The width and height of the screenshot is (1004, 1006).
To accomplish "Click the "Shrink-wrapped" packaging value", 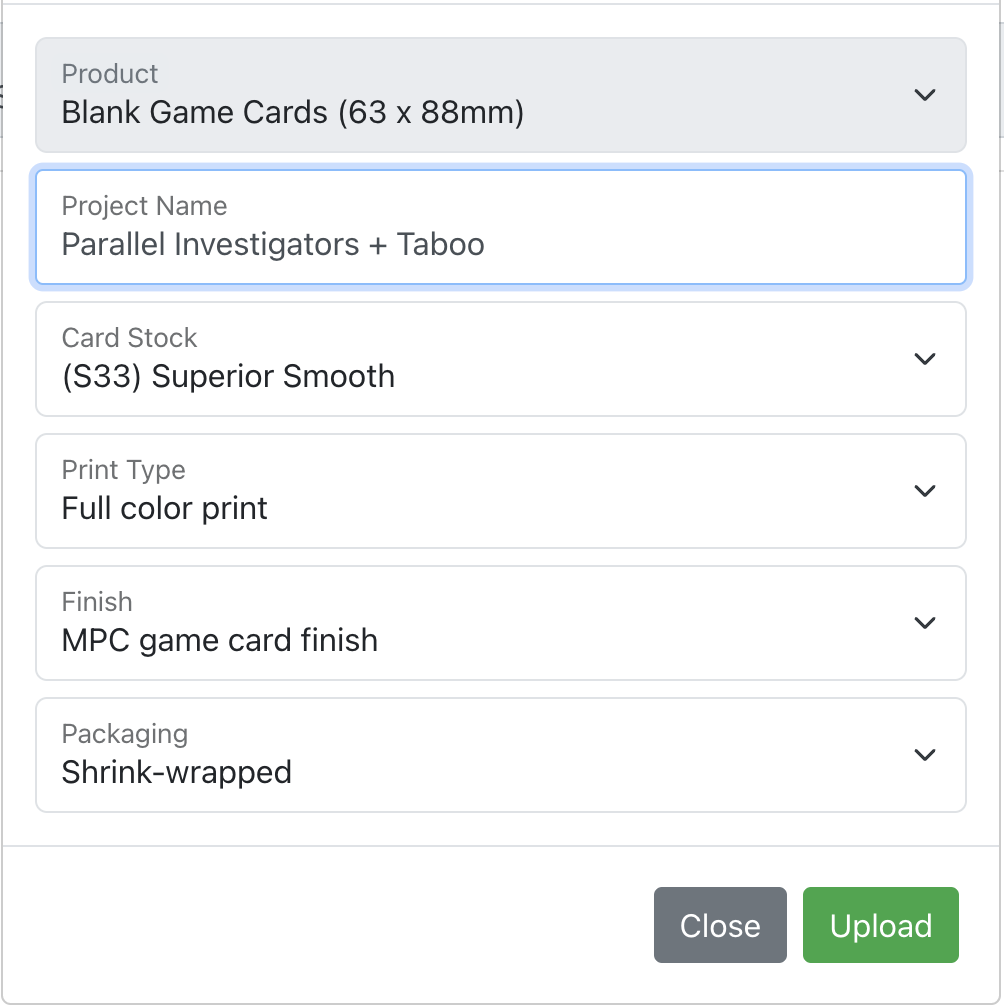I will 177,773.
